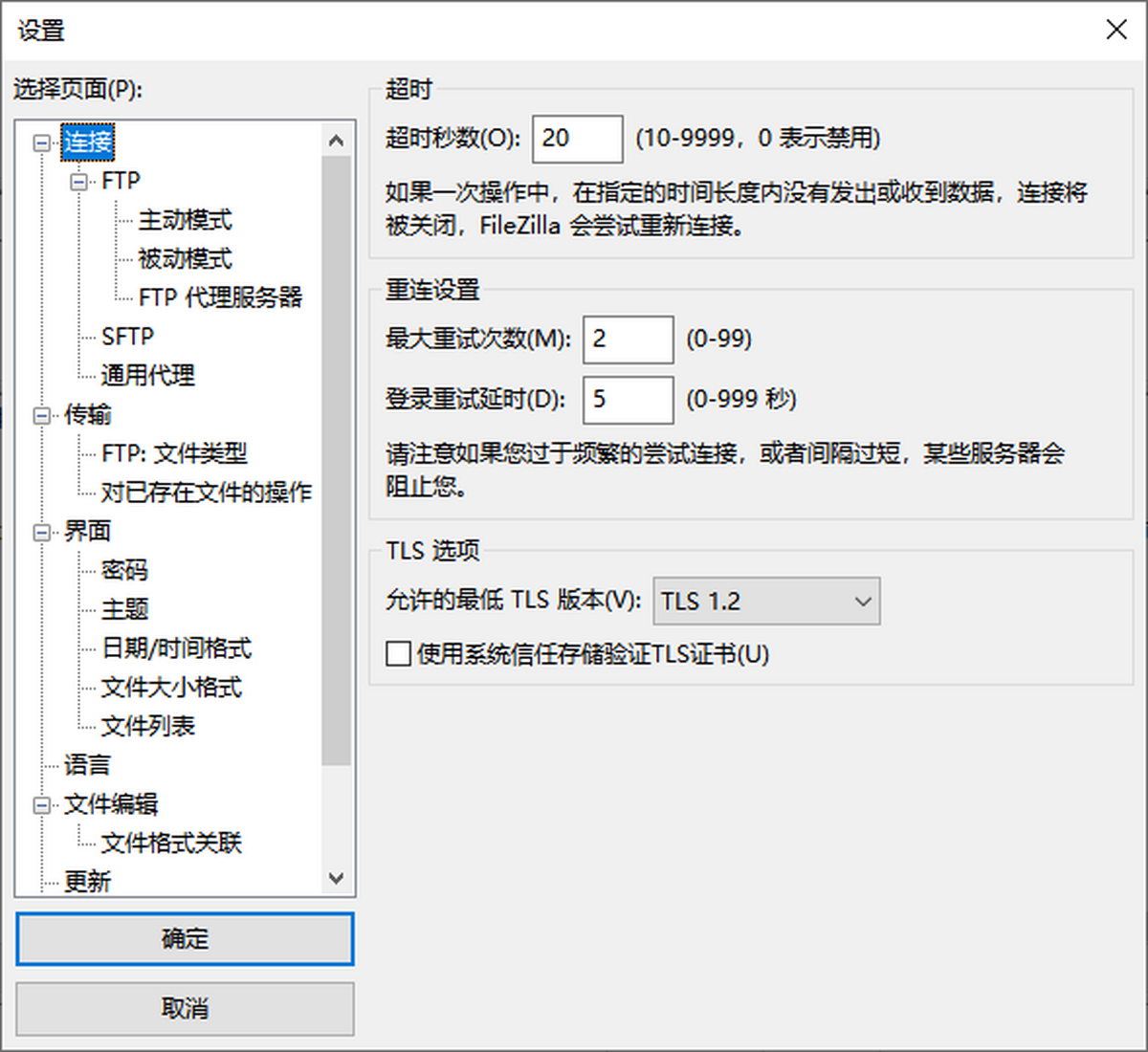
Task: Open the 密码 settings page
Action: 123,570
